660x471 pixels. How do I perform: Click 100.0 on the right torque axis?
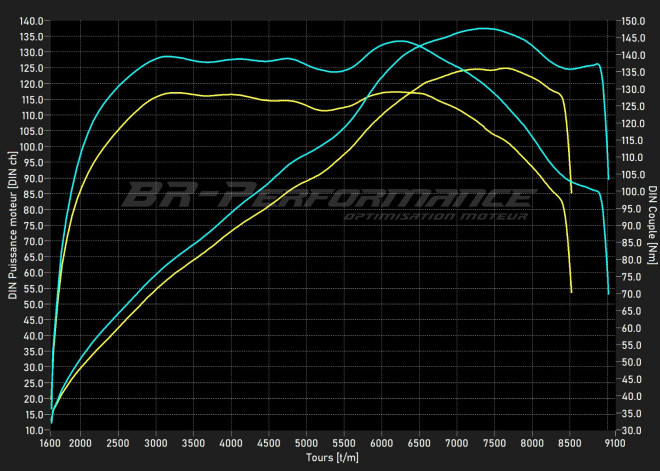click(631, 192)
